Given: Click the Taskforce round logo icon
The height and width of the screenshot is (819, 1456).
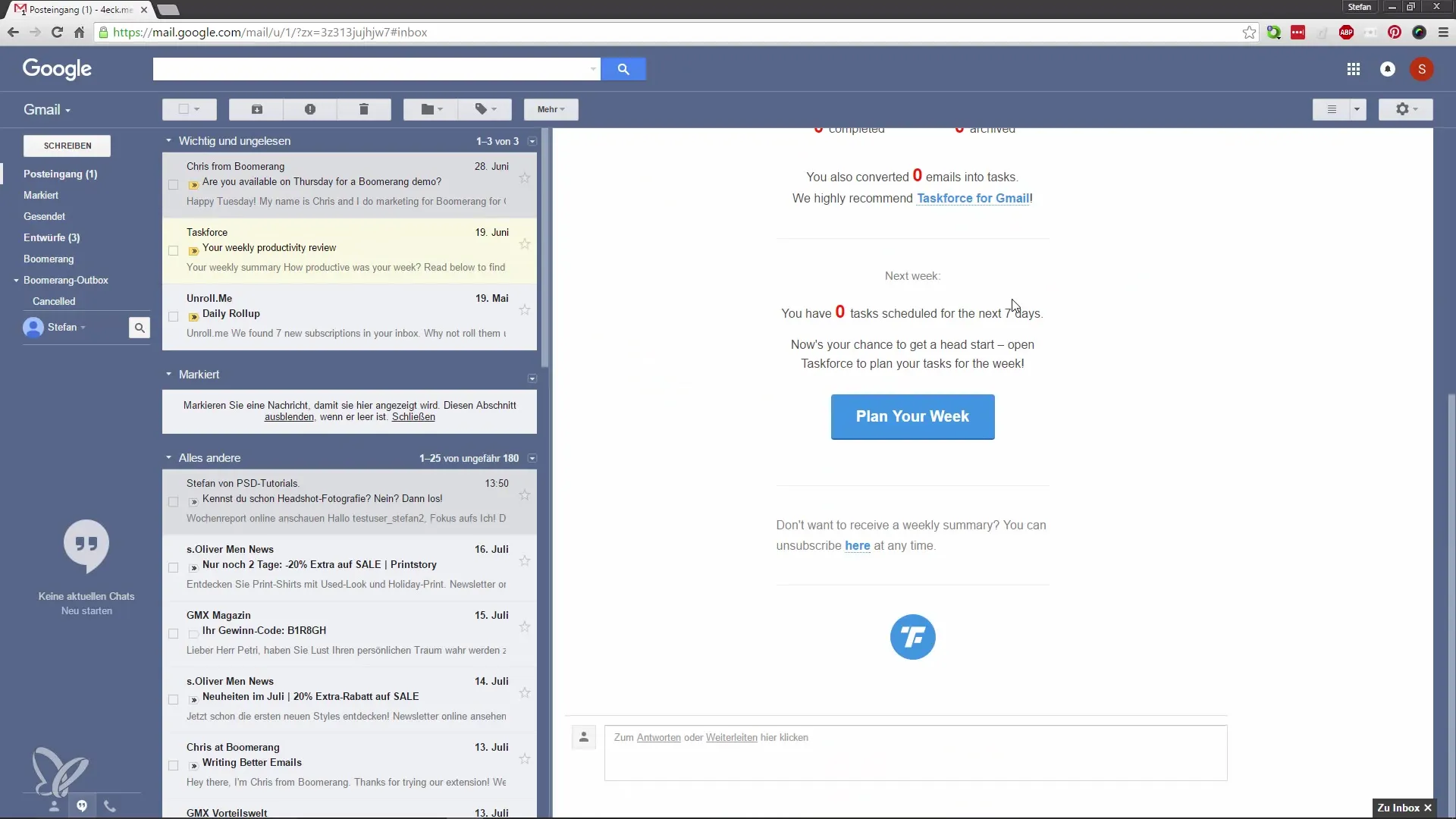Looking at the screenshot, I should (x=912, y=637).
